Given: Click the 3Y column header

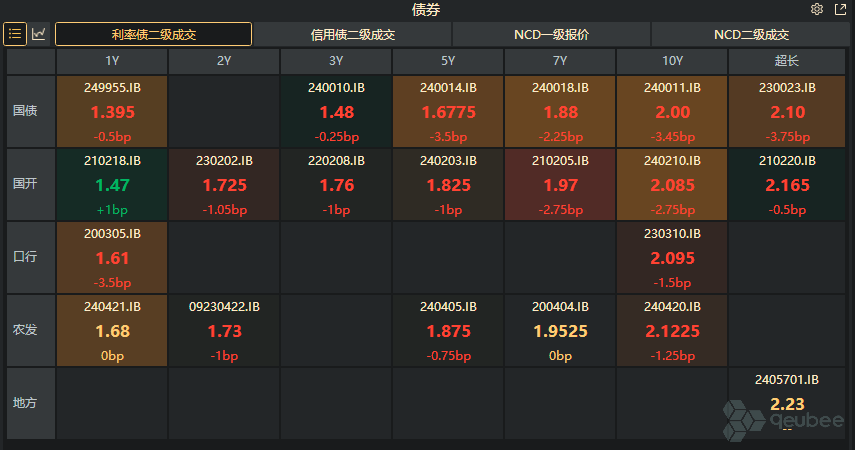Looking at the screenshot, I should click(x=336, y=61).
